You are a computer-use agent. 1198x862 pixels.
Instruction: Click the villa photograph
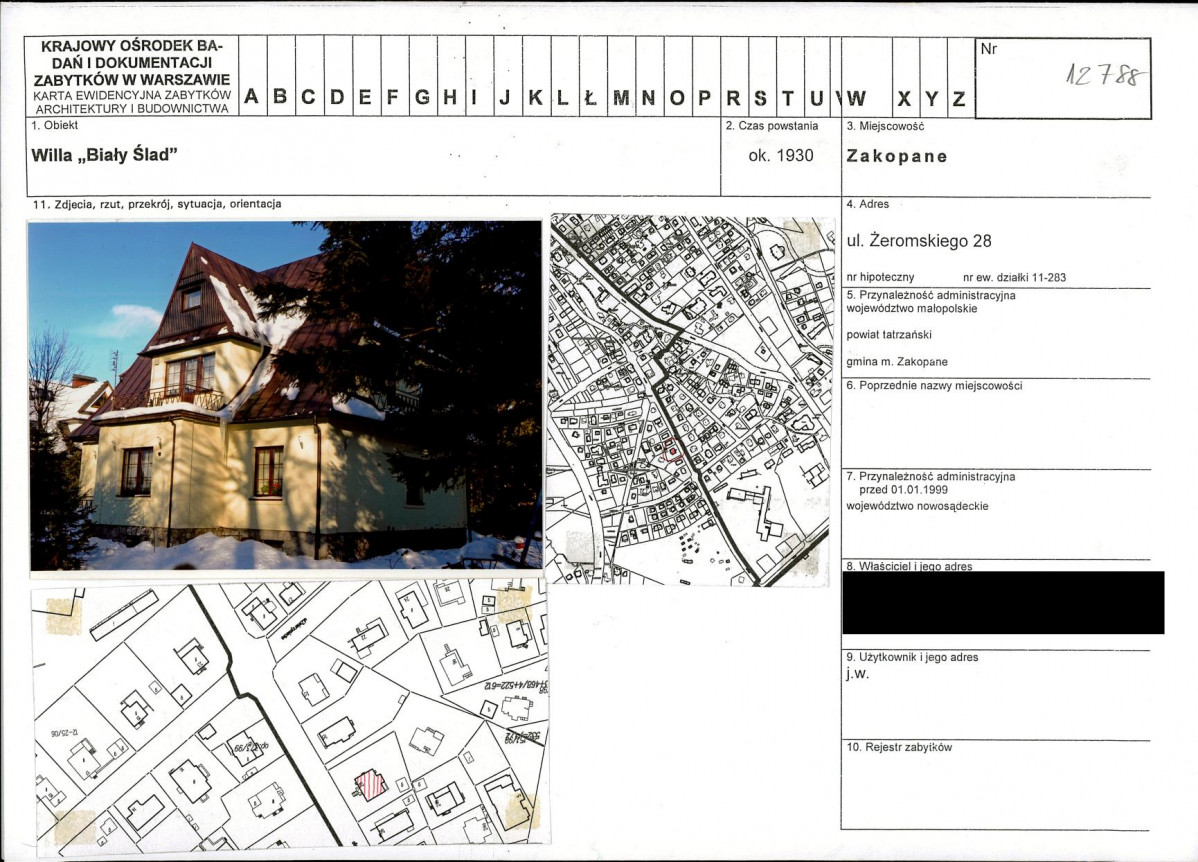tap(285, 395)
